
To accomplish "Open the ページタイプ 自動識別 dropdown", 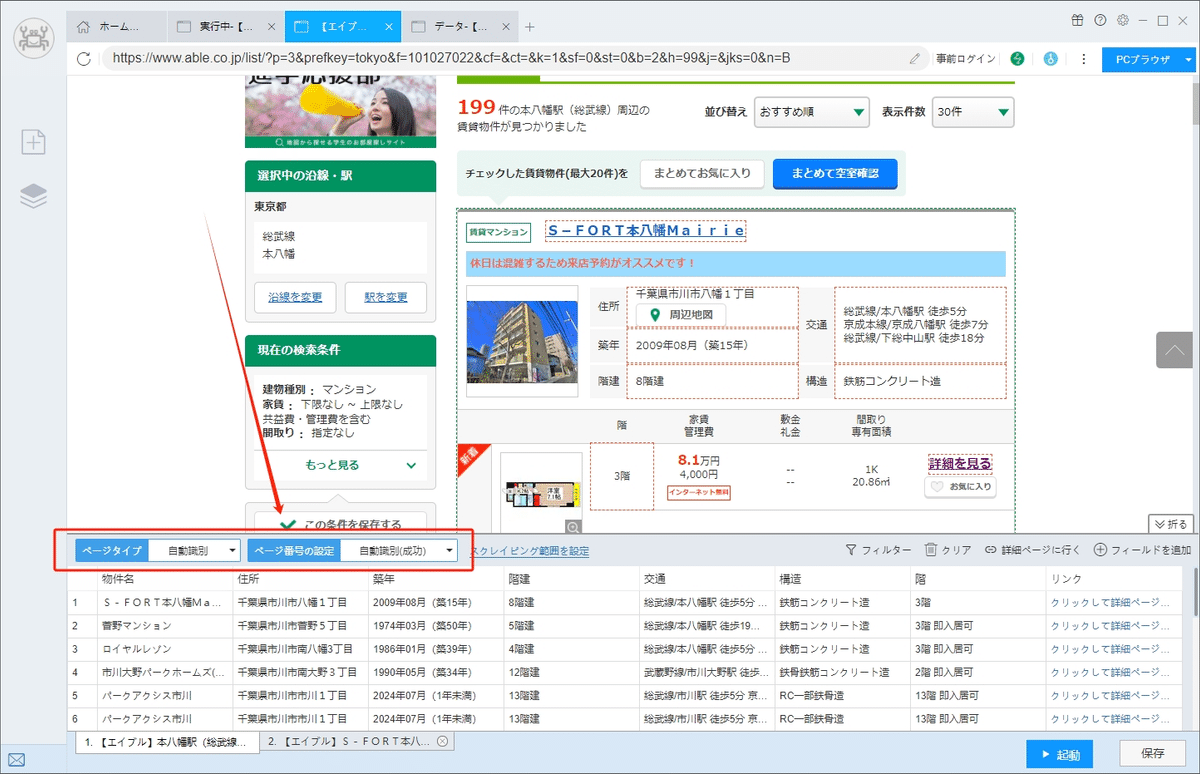I will tap(195, 550).
